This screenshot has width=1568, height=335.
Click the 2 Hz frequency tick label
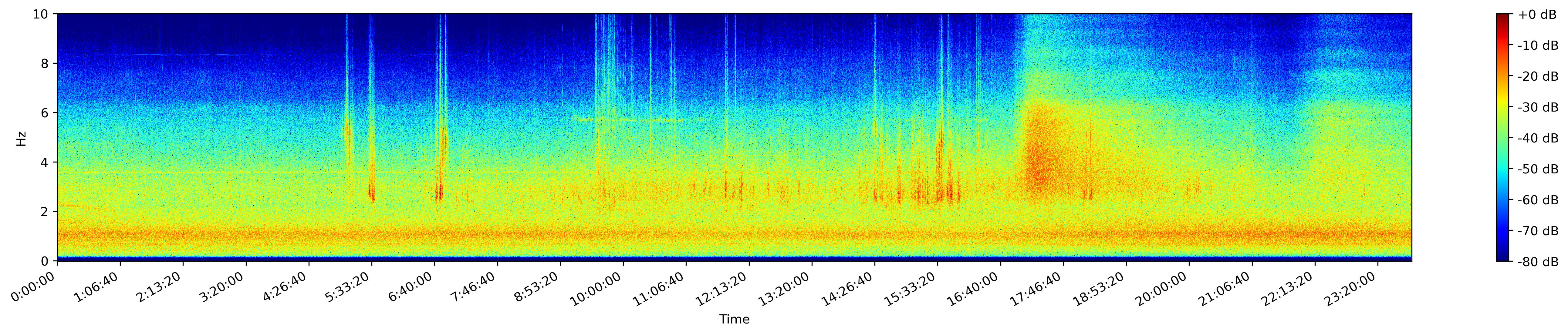(x=45, y=212)
